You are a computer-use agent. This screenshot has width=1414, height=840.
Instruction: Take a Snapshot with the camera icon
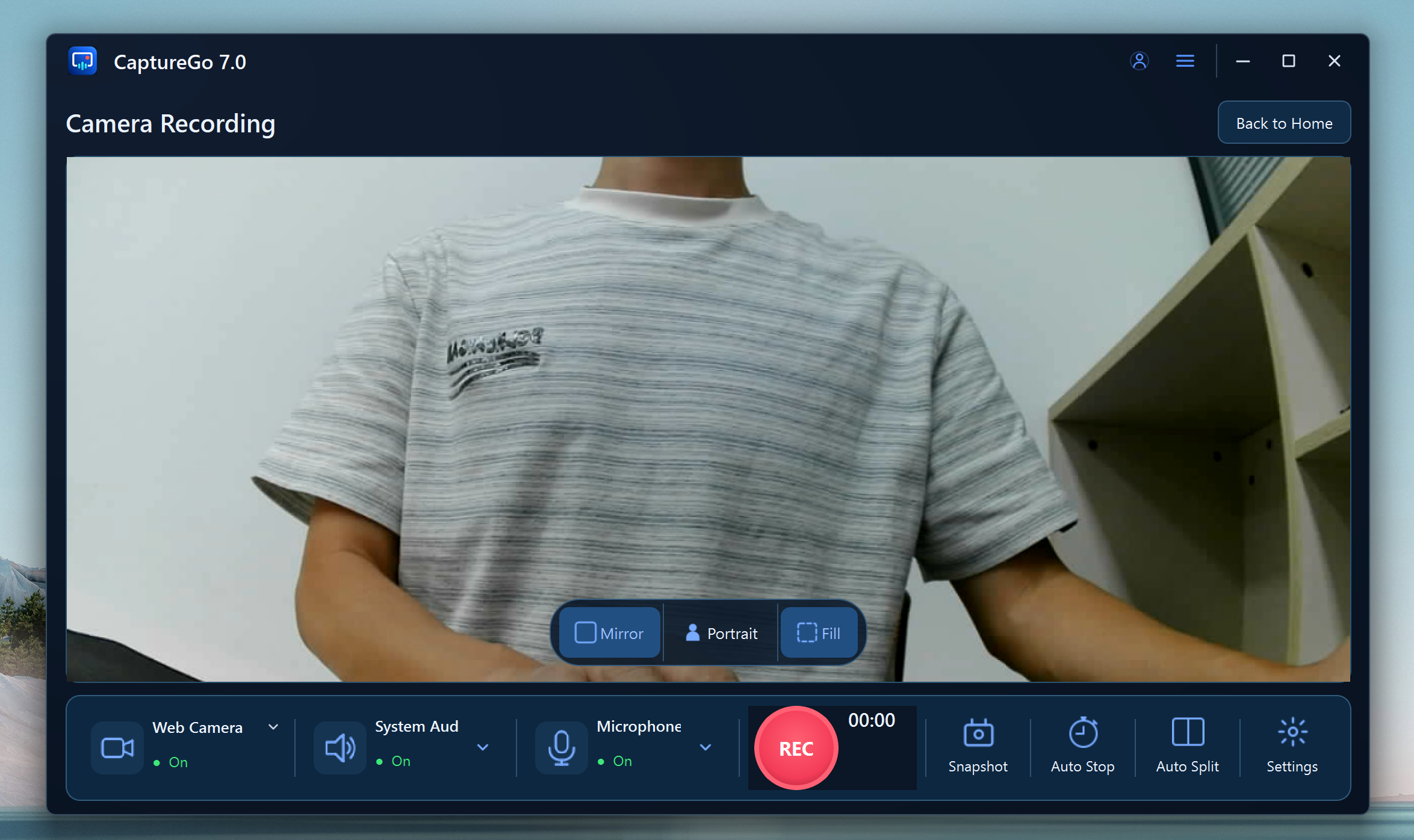coord(978,746)
